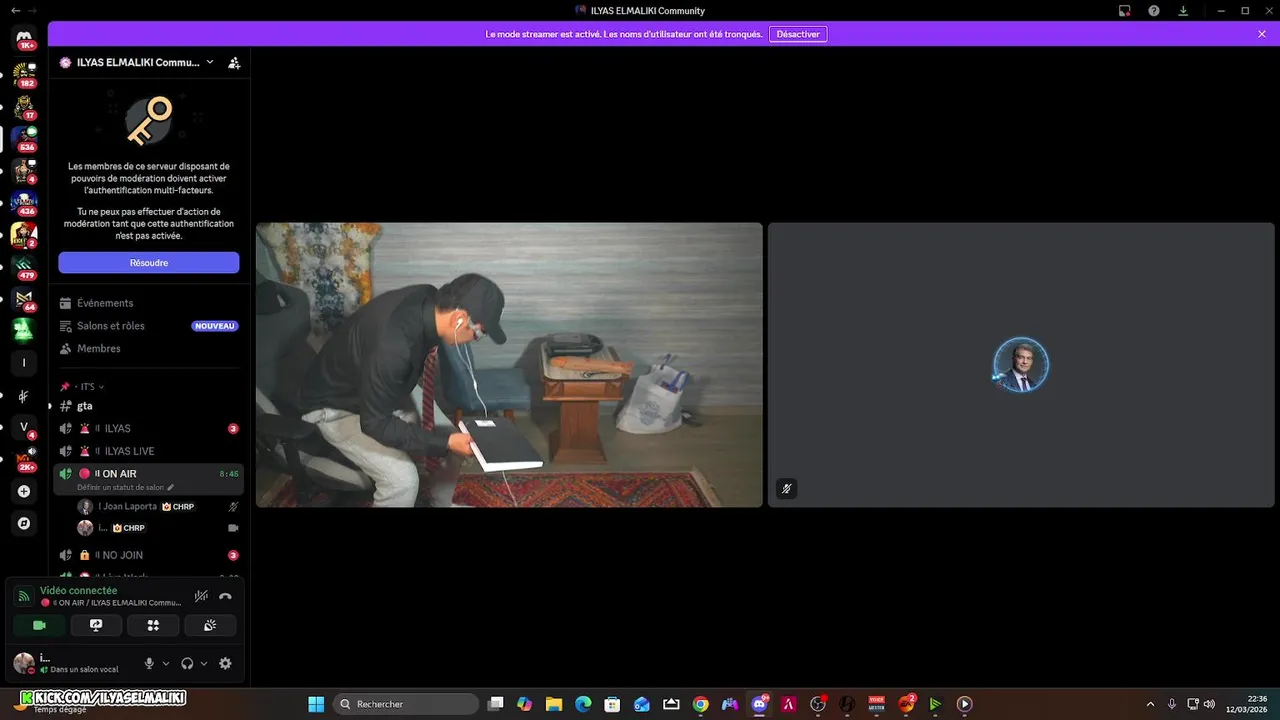
Task: Click the user avatar in the user panel
Action: tap(24, 662)
